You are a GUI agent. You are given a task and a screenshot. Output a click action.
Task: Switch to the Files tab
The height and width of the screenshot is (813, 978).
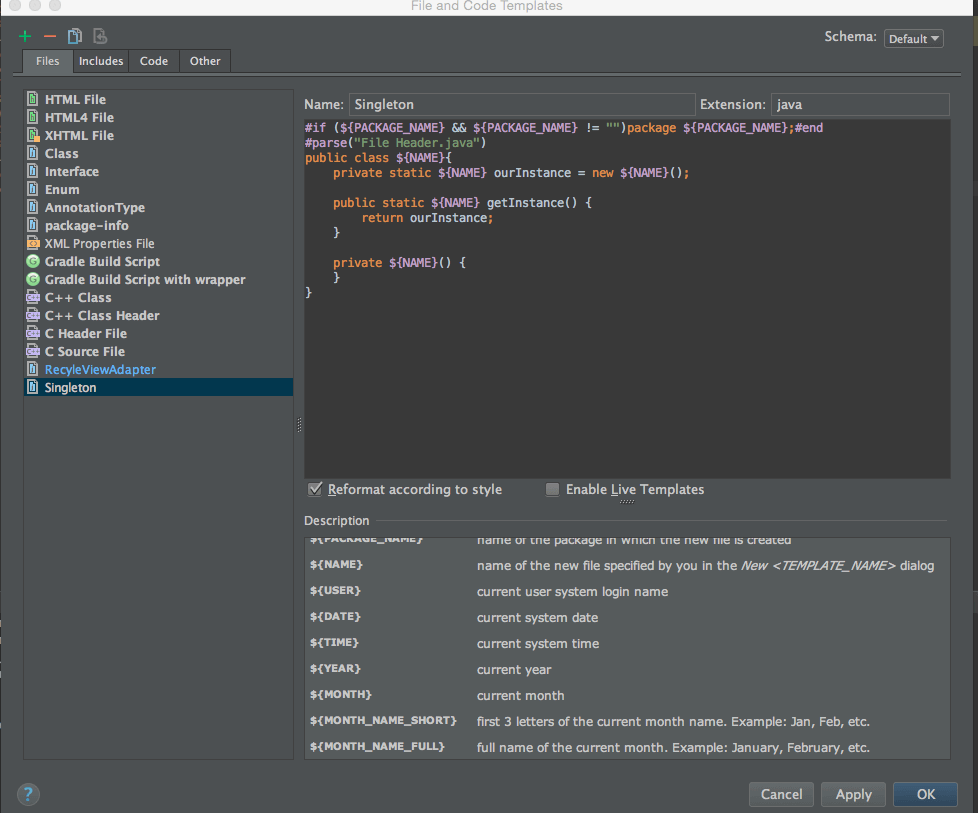click(47, 61)
